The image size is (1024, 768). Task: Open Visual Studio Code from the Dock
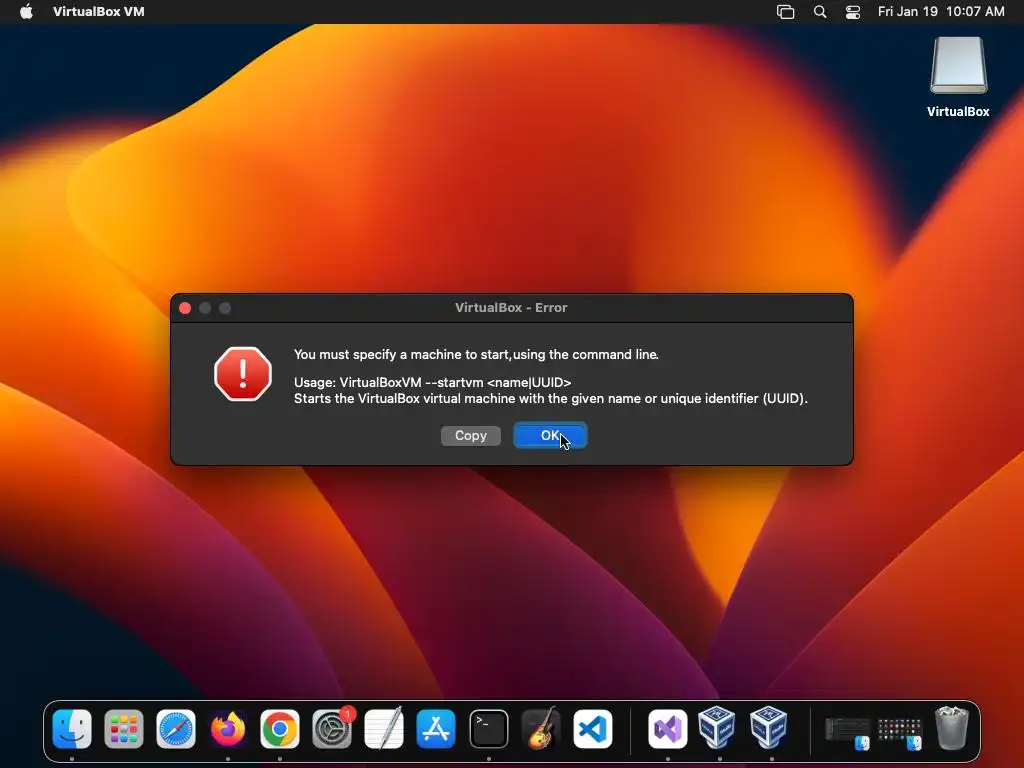[x=592, y=728]
